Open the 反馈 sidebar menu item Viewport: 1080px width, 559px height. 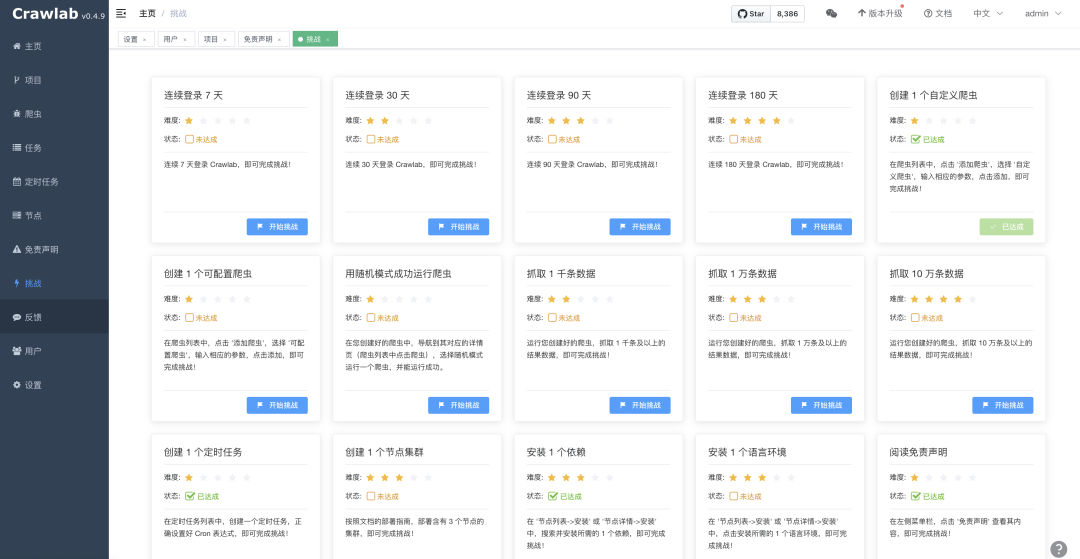[54, 317]
